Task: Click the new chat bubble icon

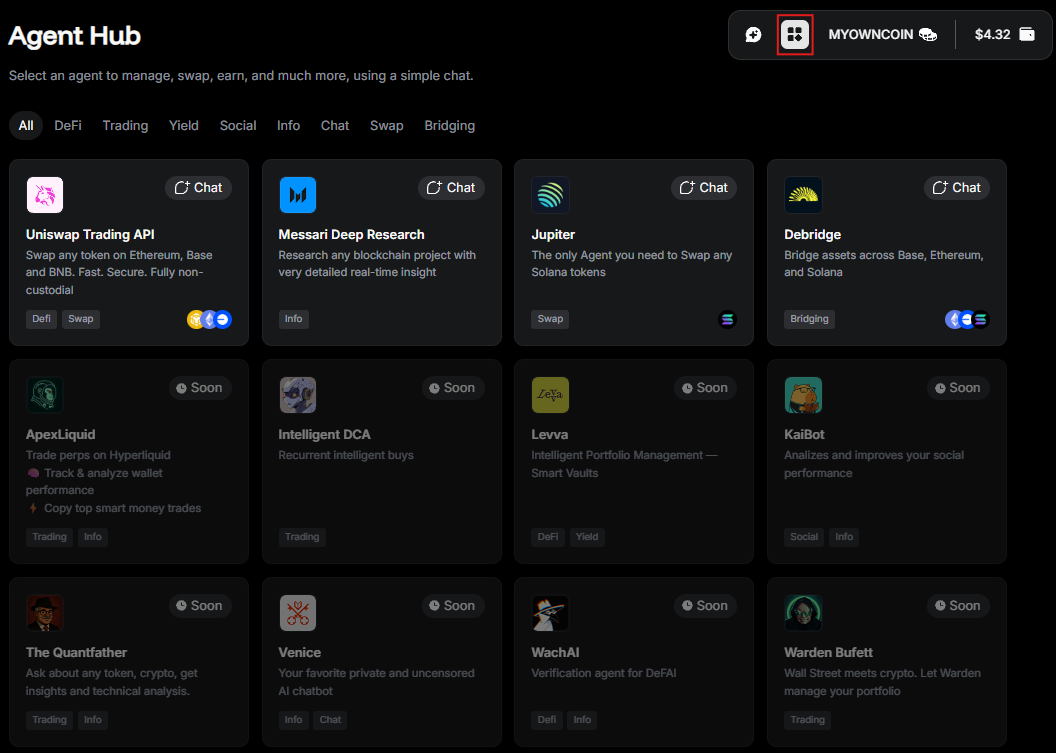Action: coord(753,34)
